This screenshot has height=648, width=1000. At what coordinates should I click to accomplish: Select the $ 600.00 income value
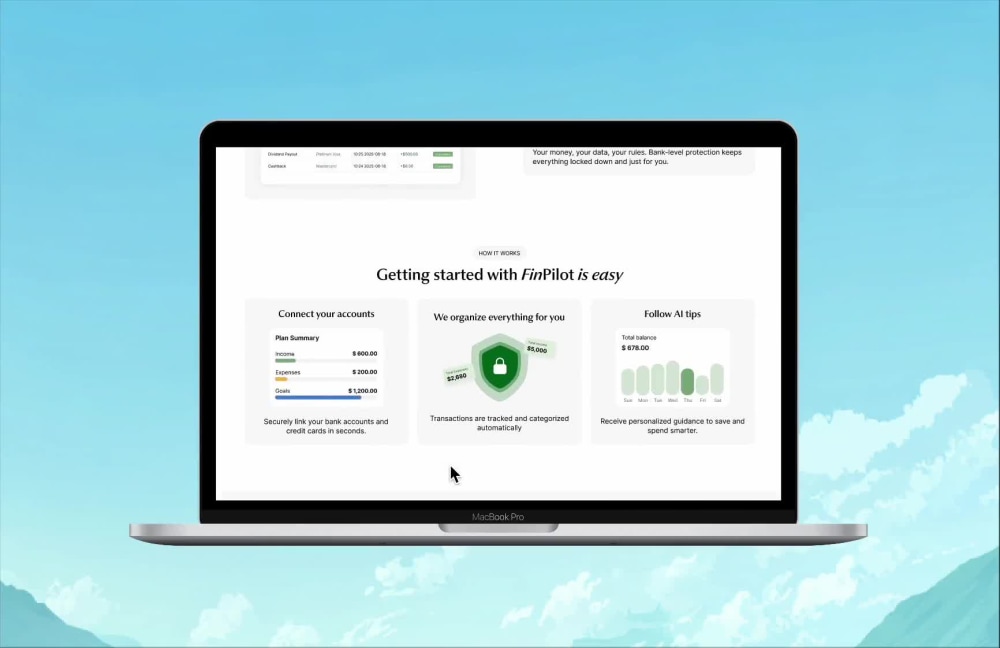coord(365,353)
